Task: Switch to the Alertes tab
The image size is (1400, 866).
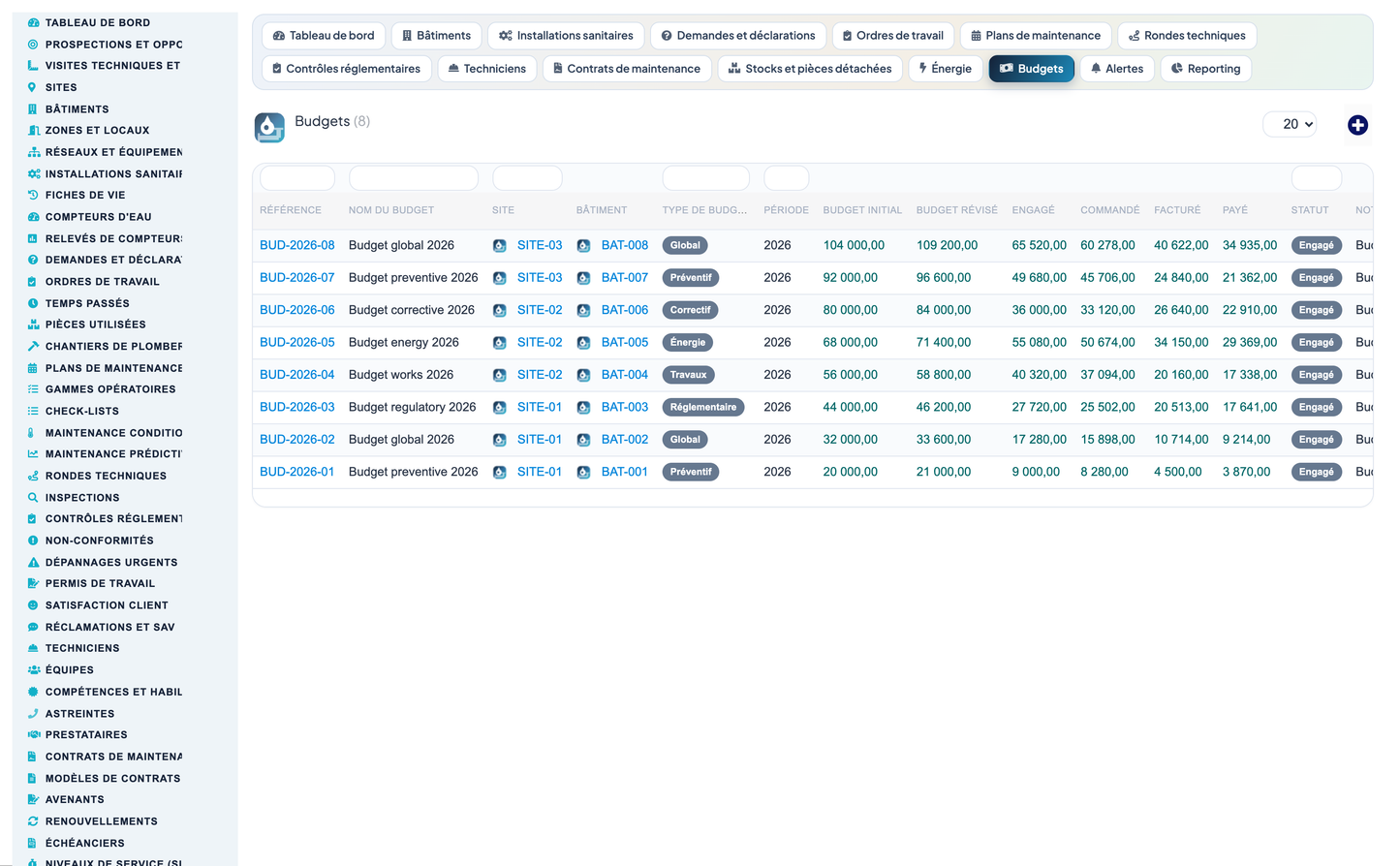Action: pos(1116,69)
